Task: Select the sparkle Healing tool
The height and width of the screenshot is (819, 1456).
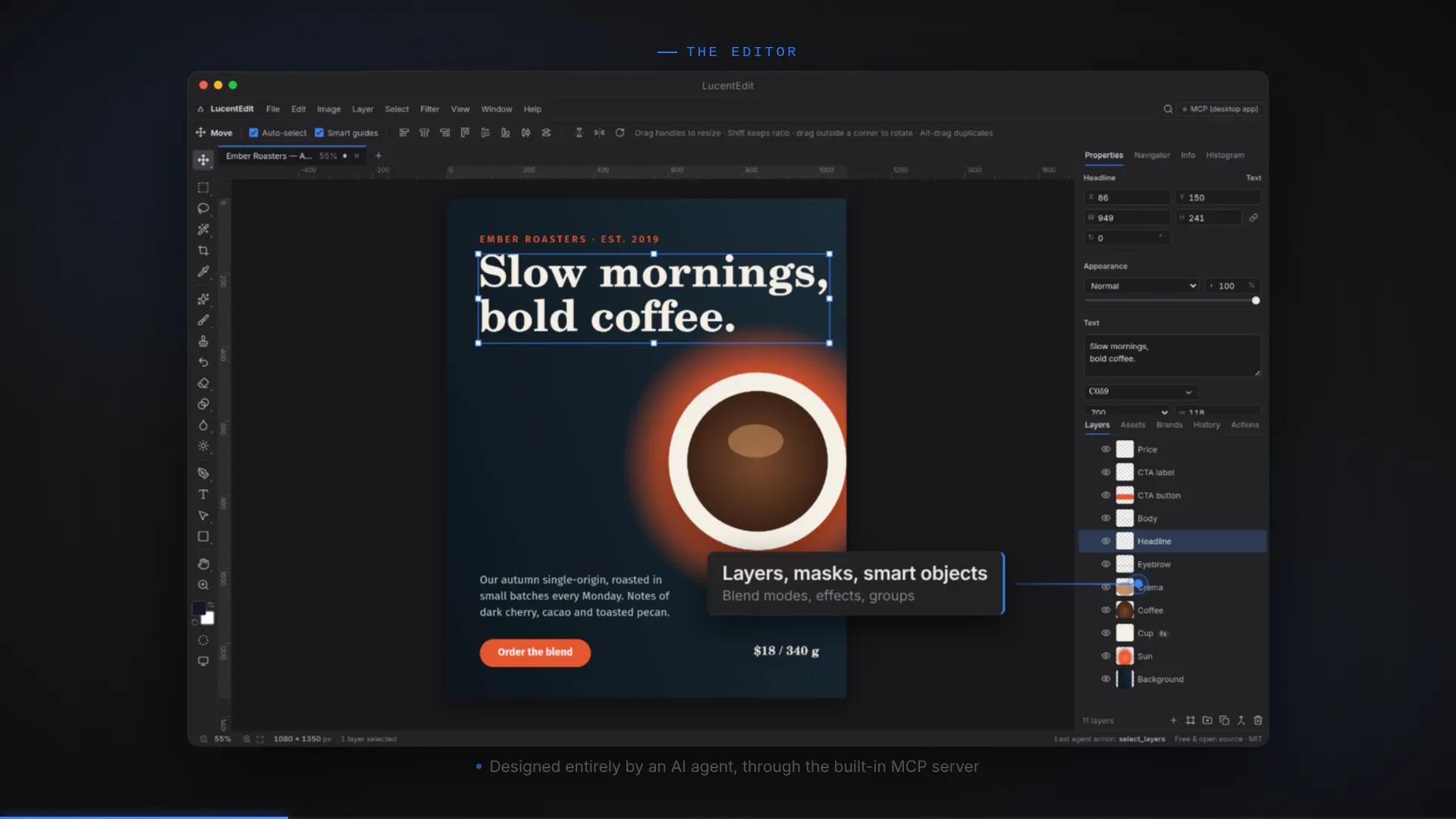Action: [x=203, y=299]
